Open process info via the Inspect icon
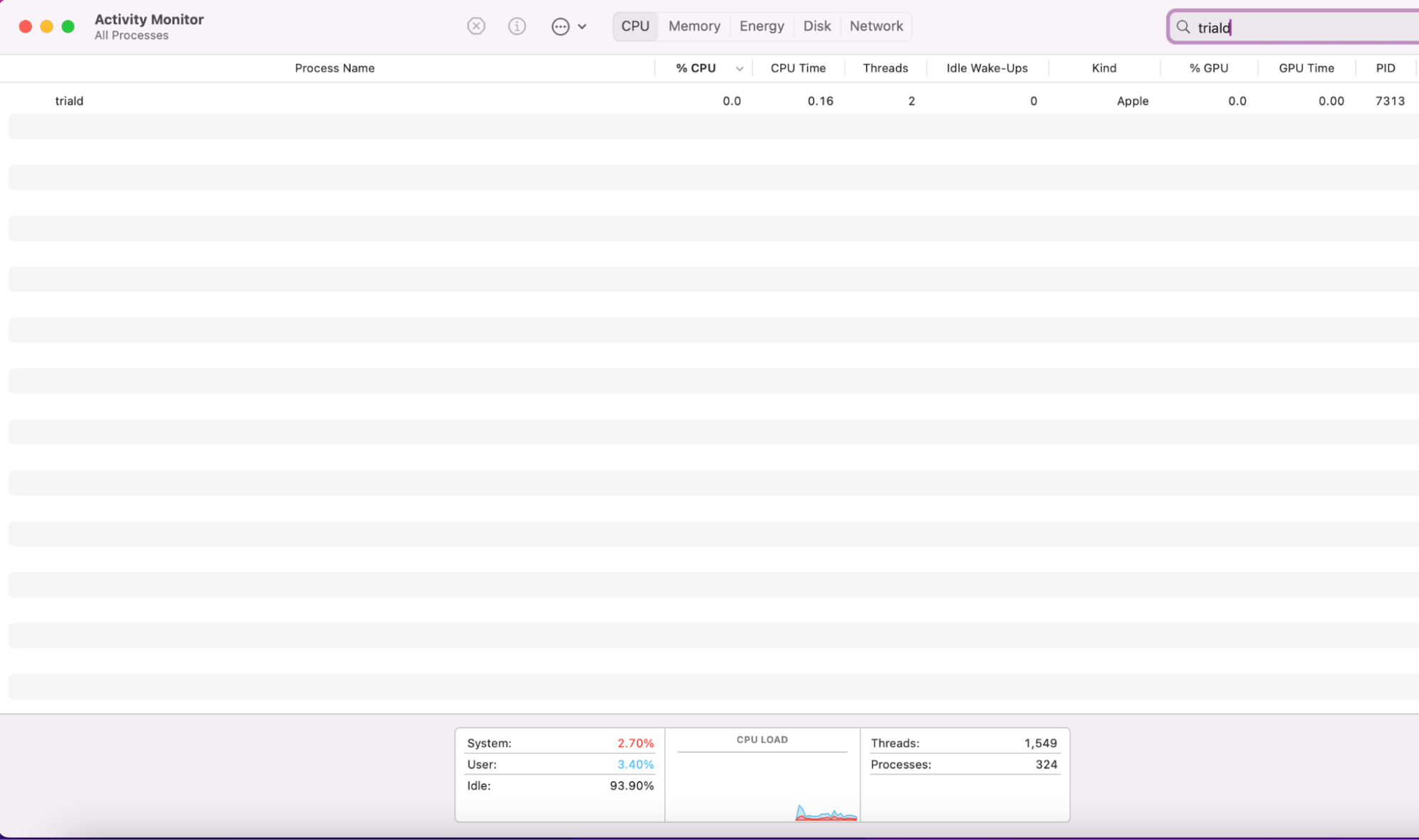The width and height of the screenshot is (1419, 840). [517, 26]
